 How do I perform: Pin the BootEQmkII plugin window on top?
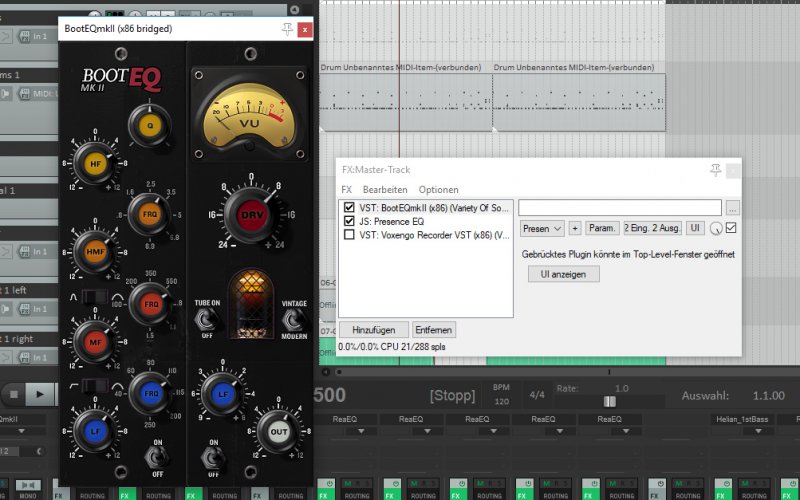[x=287, y=29]
